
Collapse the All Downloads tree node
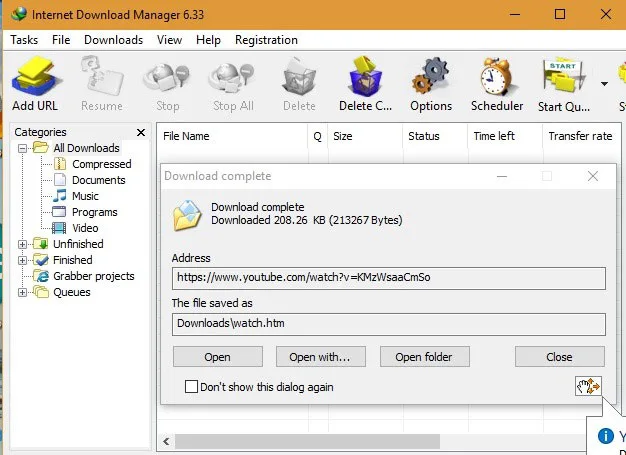point(23,148)
